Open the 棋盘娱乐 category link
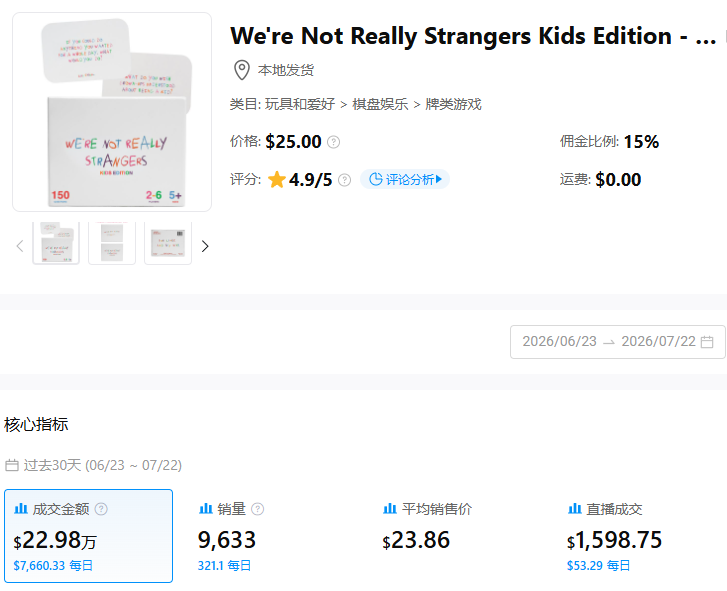The height and width of the screenshot is (591, 727). coord(380,104)
